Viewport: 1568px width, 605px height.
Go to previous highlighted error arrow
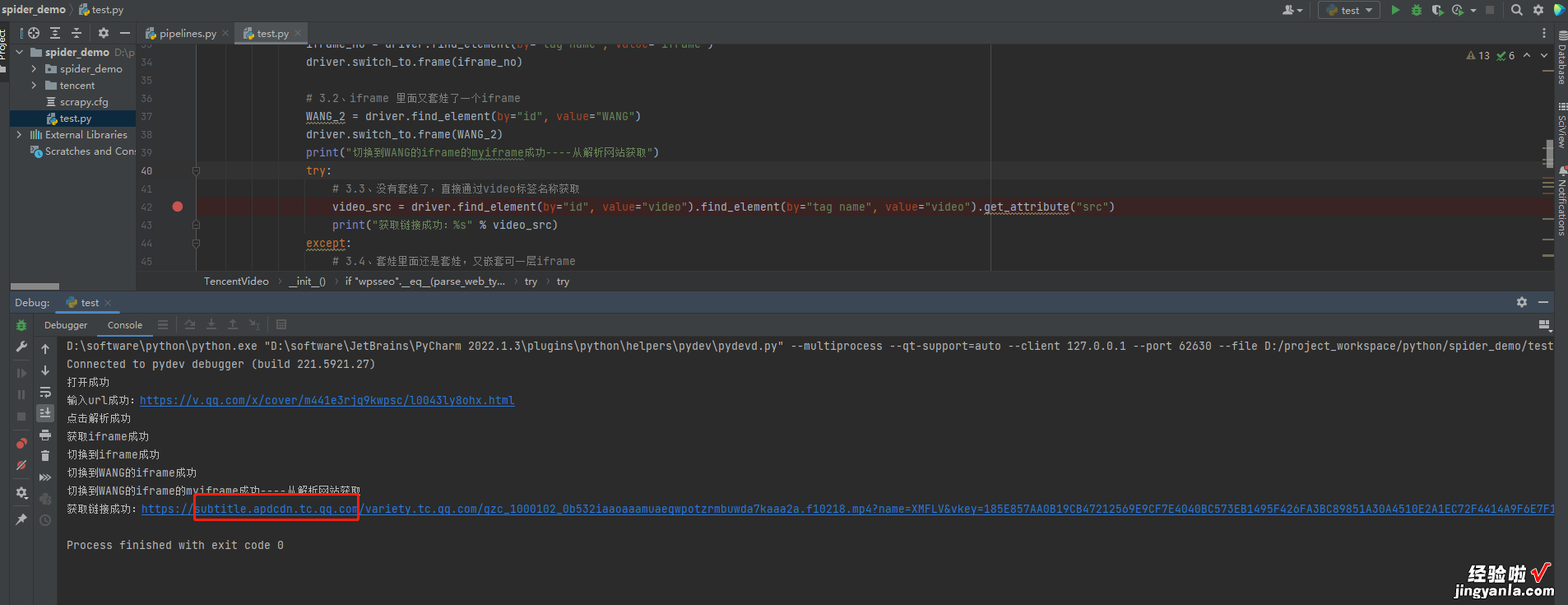click(x=1527, y=55)
